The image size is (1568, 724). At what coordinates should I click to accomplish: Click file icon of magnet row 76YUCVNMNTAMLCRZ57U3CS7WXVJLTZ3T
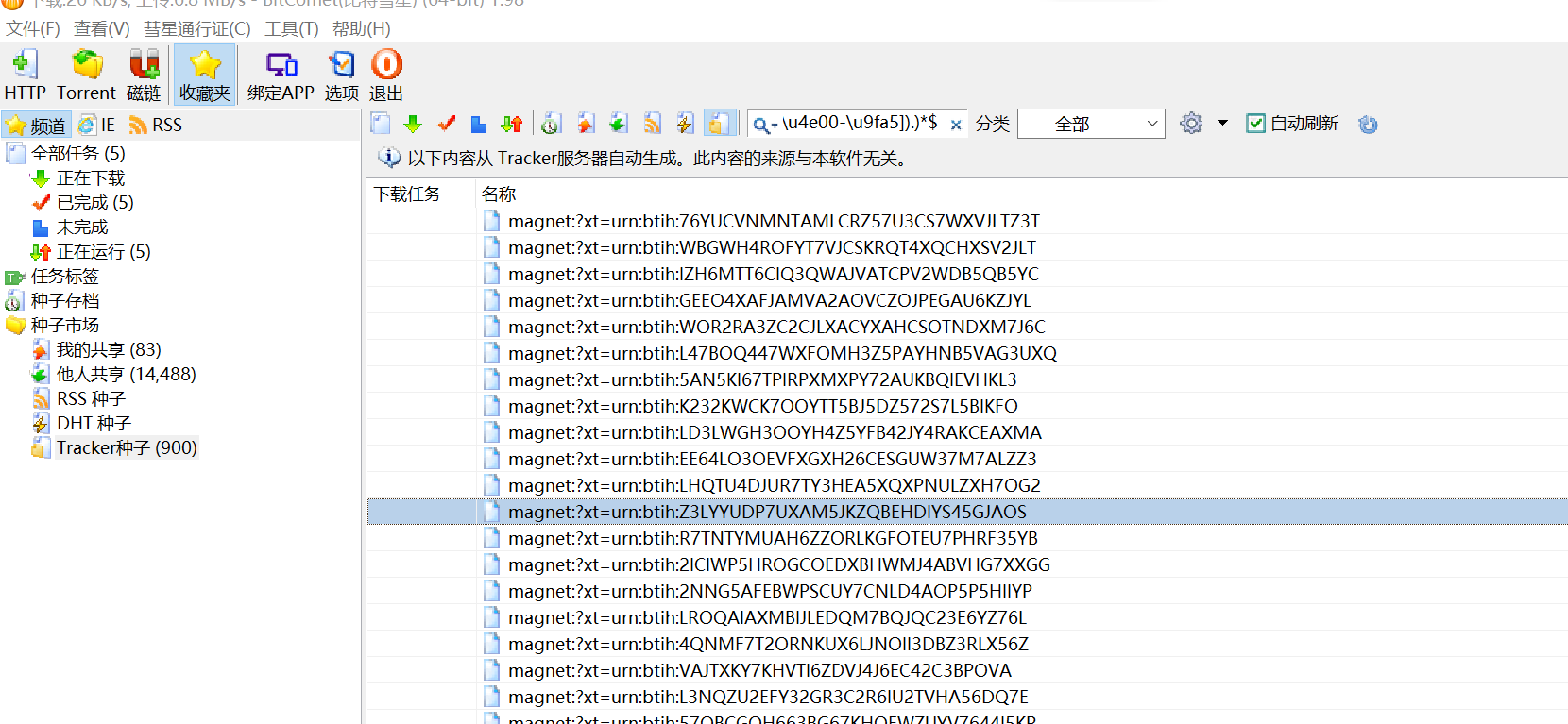[x=491, y=221]
